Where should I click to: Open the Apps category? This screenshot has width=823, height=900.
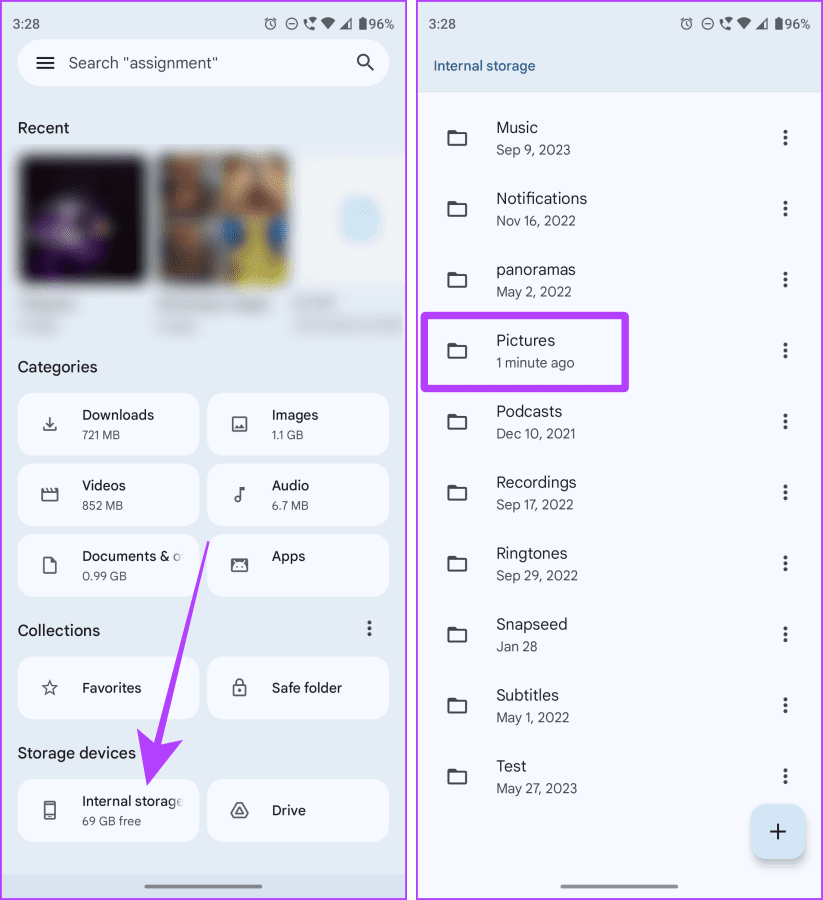coord(298,565)
